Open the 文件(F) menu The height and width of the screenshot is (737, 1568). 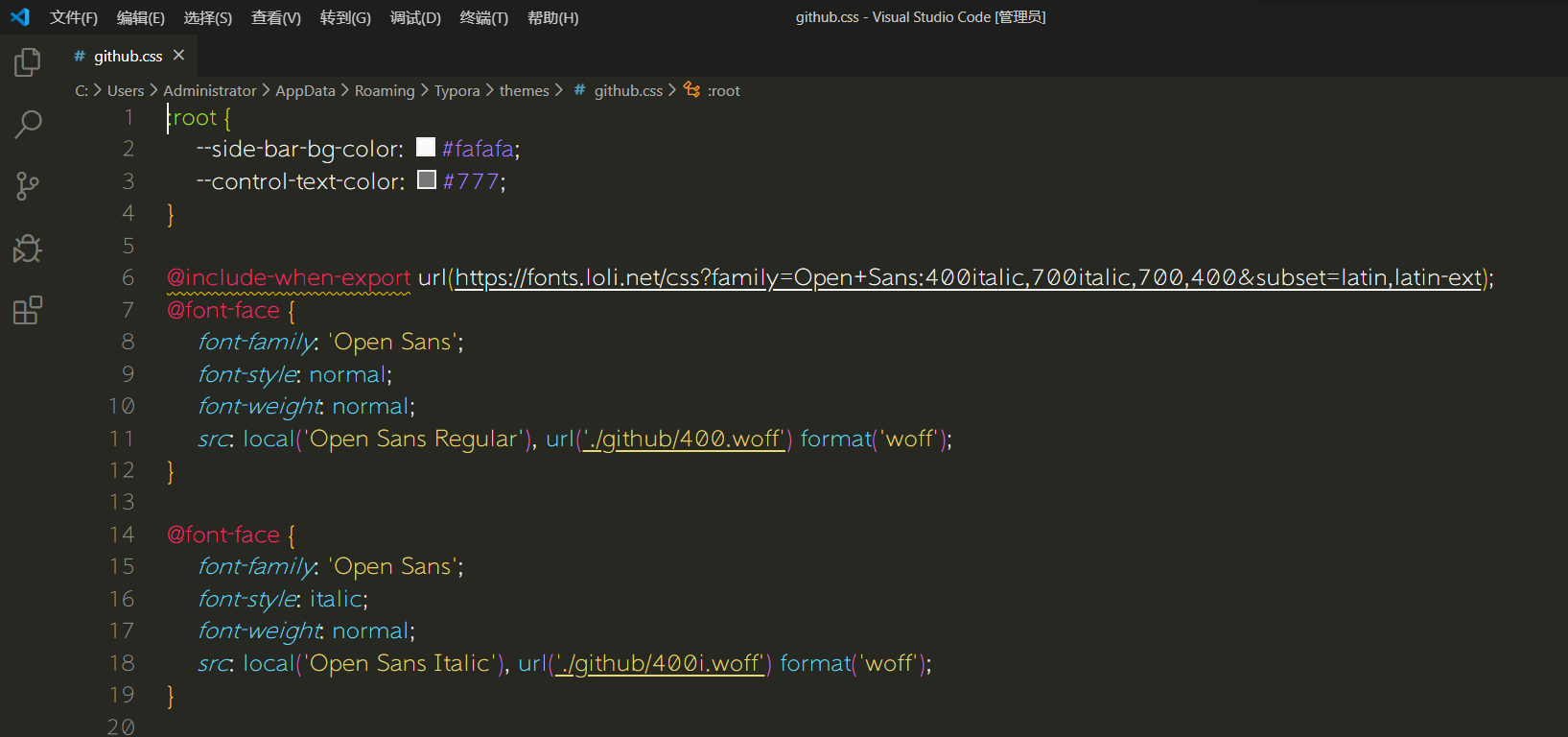pos(74,17)
